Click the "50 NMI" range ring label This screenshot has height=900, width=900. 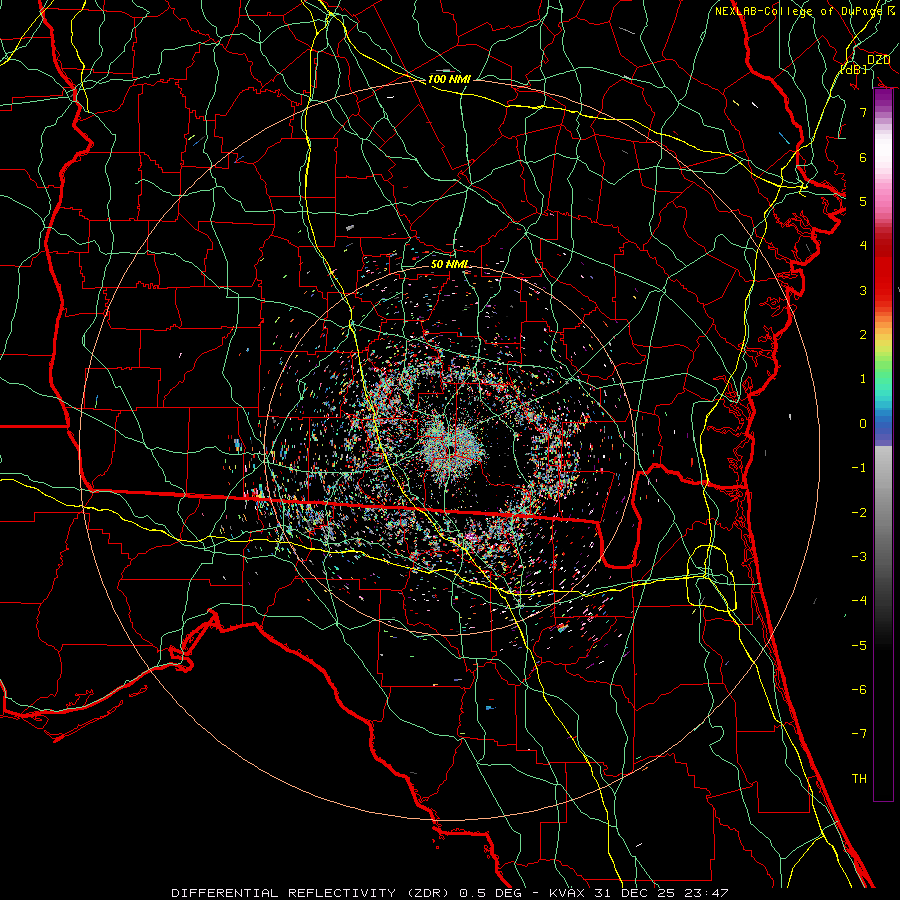click(x=449, y=264)
